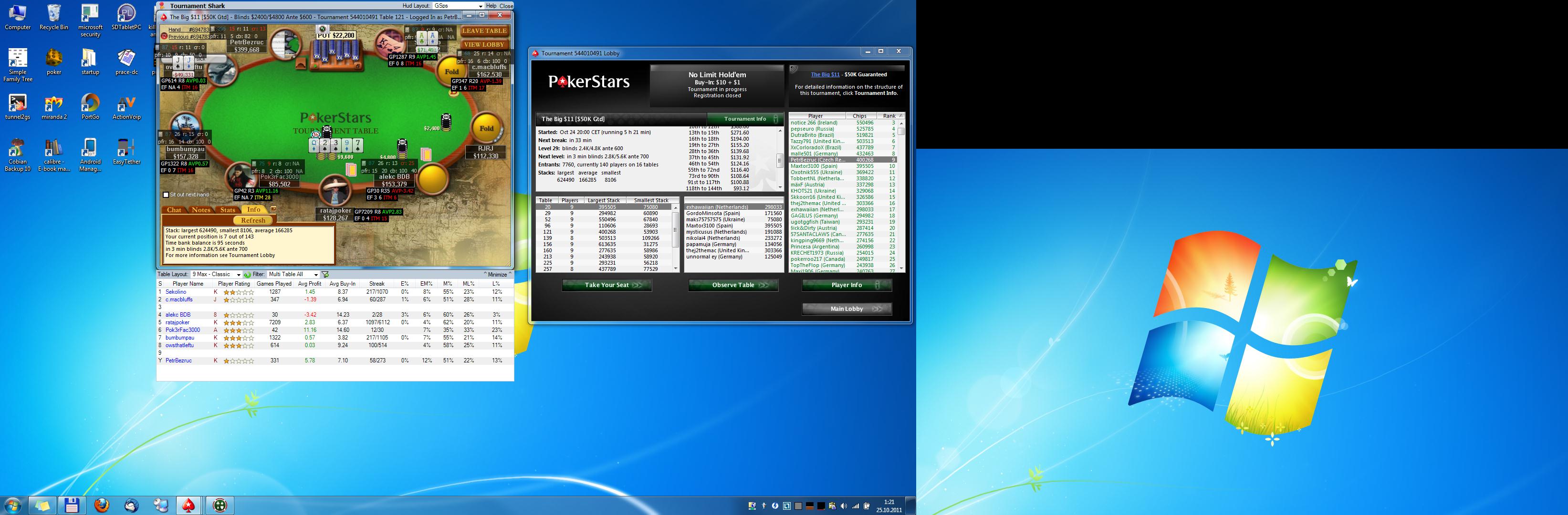Open the Filter Multi Table All dropdown
1568x515 pixels.
coord(293,274)
